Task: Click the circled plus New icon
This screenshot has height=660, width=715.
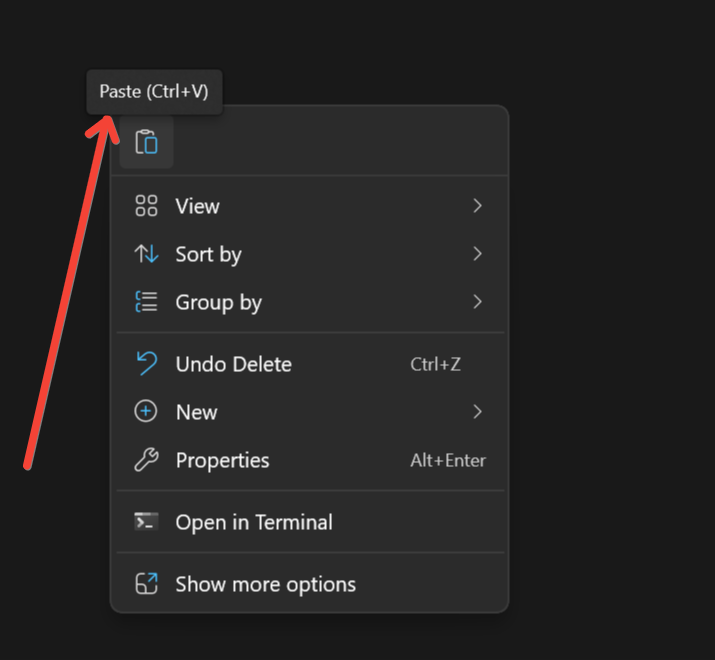Action: coord(146,412)
